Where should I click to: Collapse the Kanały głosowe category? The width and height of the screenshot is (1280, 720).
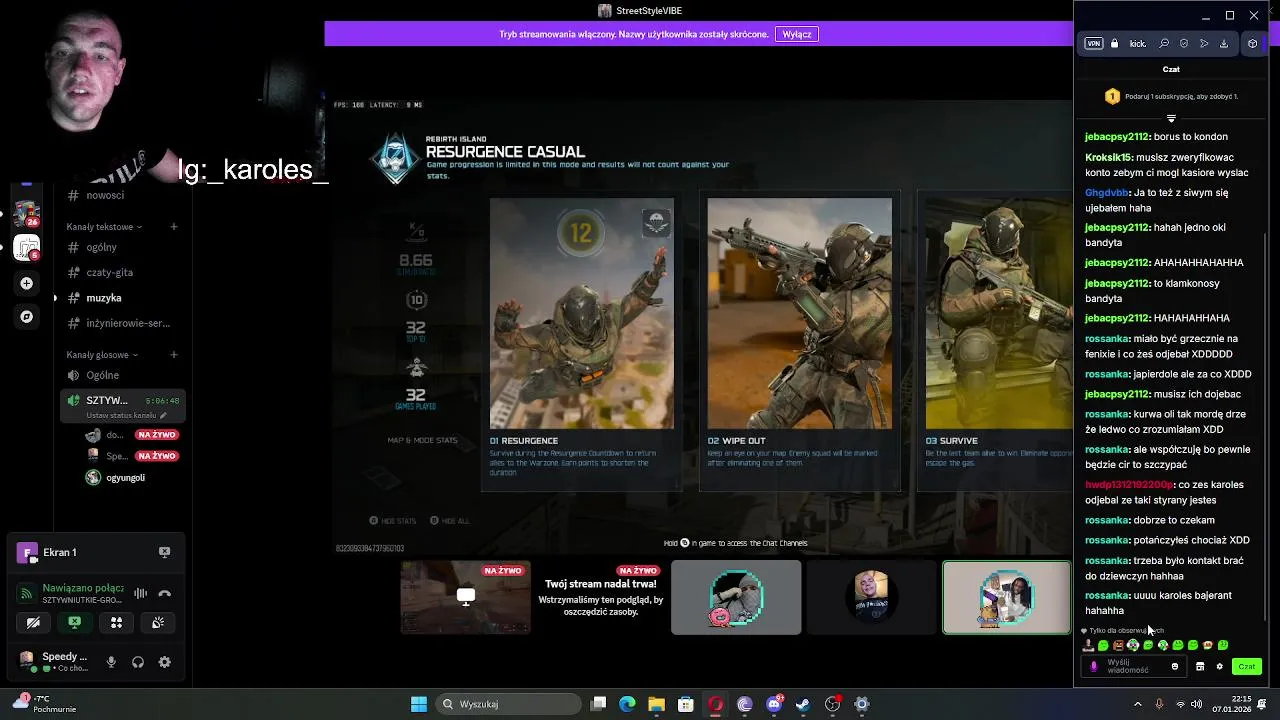point(102,355)
